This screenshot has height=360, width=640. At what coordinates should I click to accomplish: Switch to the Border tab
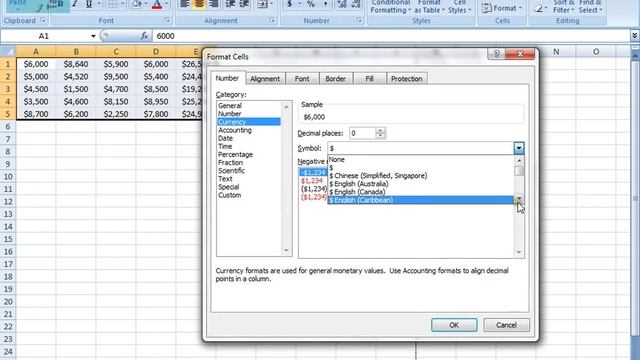point(336,79)
